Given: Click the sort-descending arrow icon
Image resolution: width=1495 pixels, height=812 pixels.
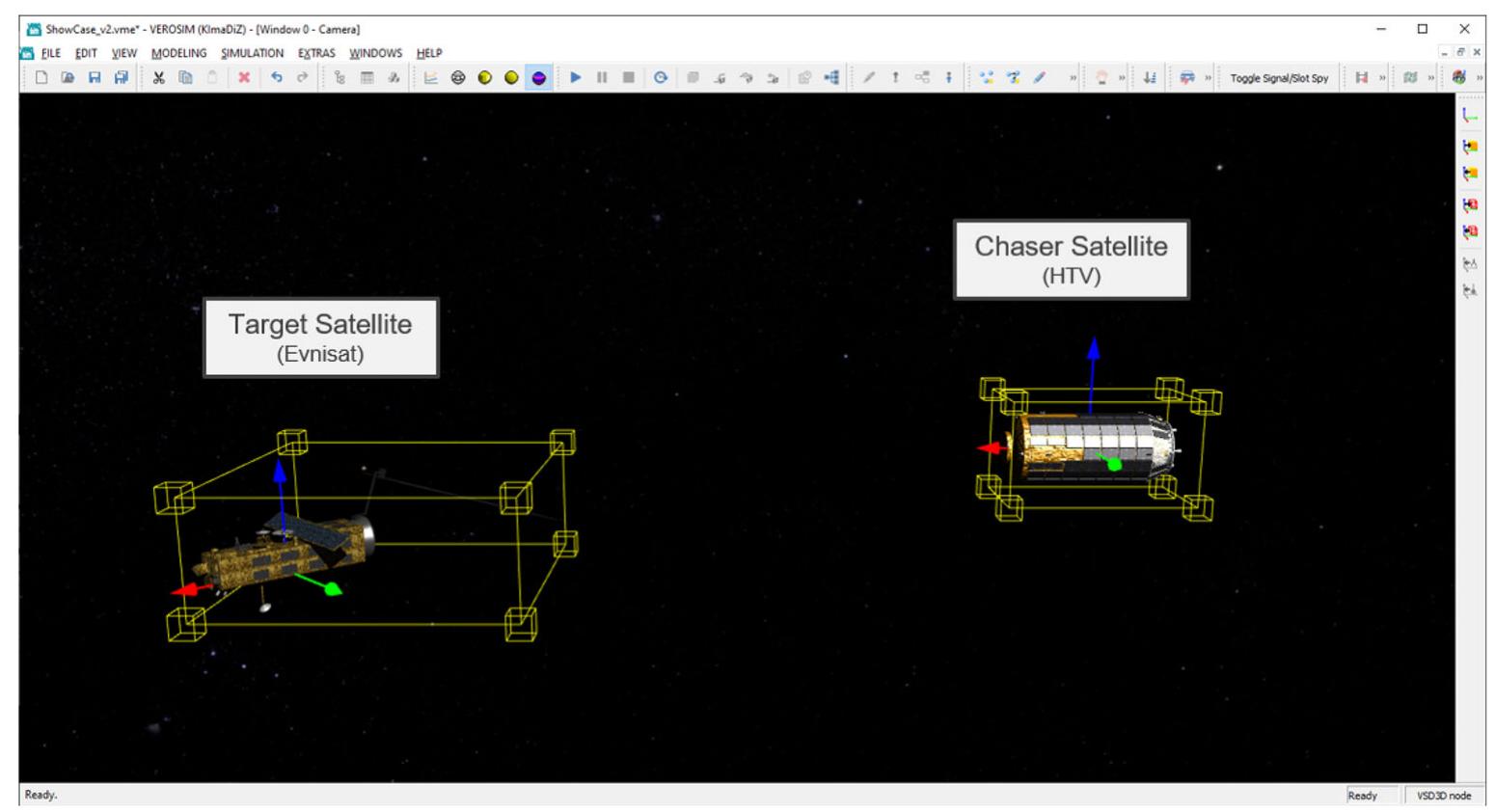Looking at the screenshot, I should point(1150,77).
